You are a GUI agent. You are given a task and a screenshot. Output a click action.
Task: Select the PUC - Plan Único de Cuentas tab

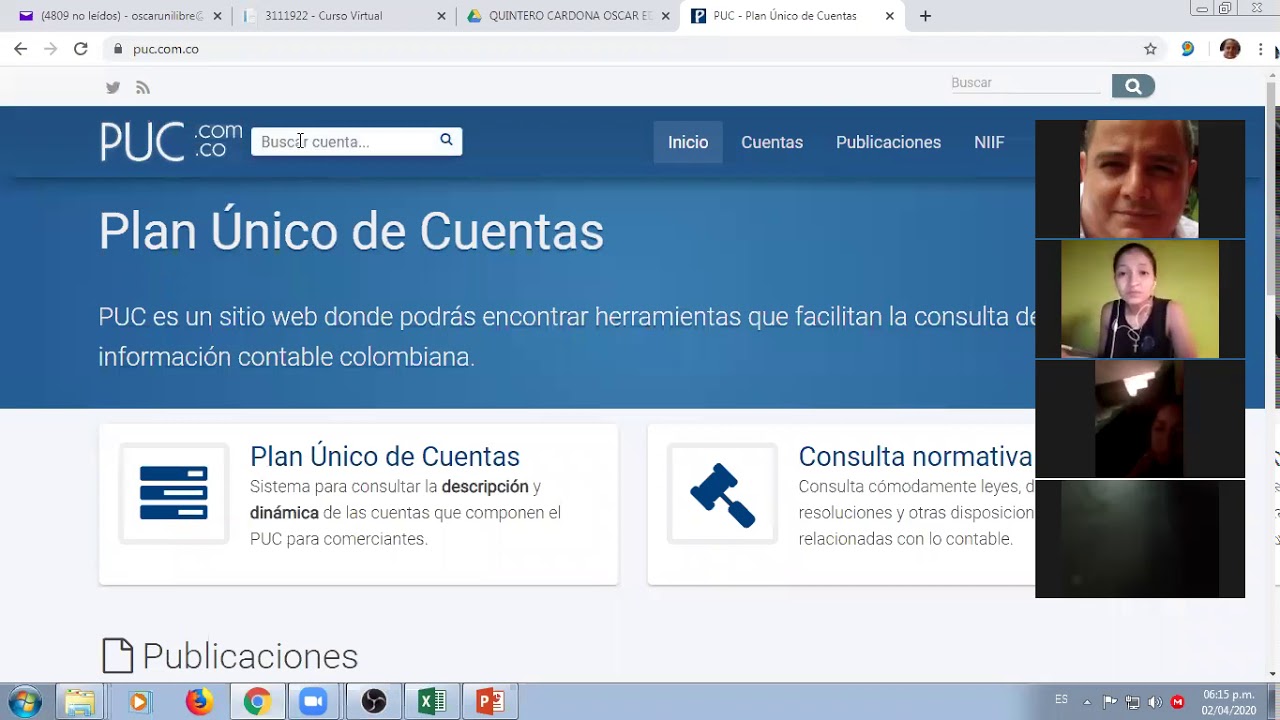[x=790, y=16]
